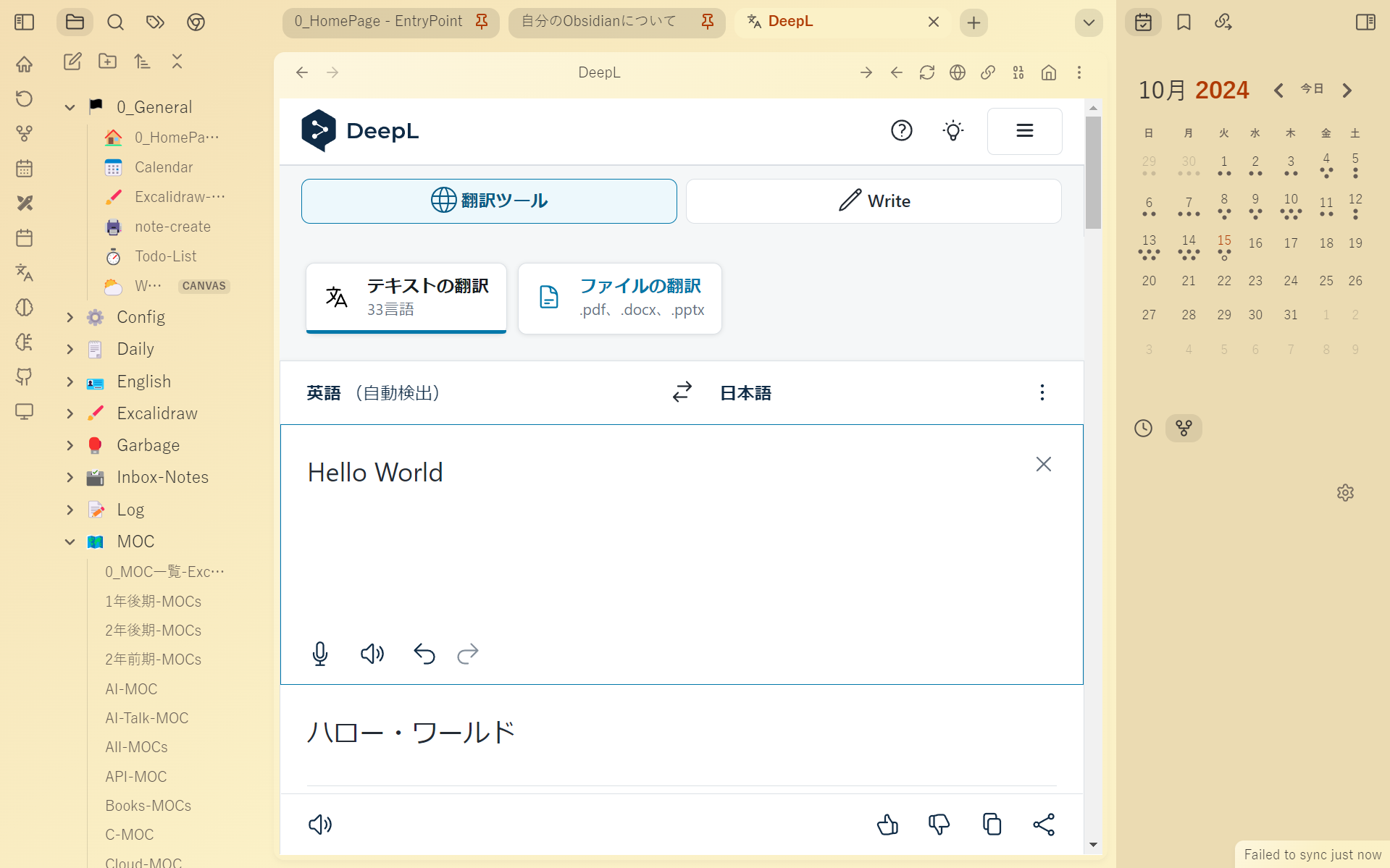1390x868 pixels.
Task: Open the DeepL hamburger menu
Action: coord(1024,131)
